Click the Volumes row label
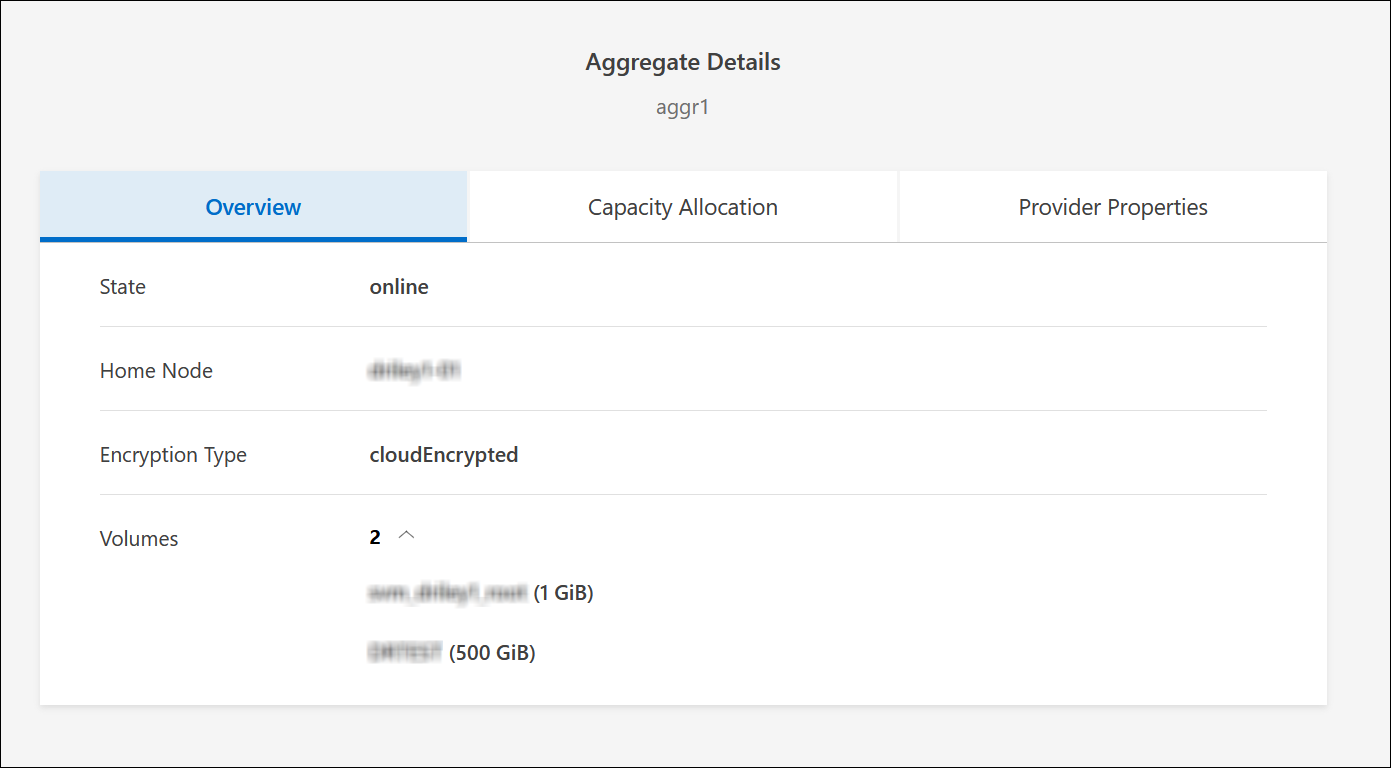Image resolution: width=1391 pixels, height=768 pixels. [x=139, y=539]
